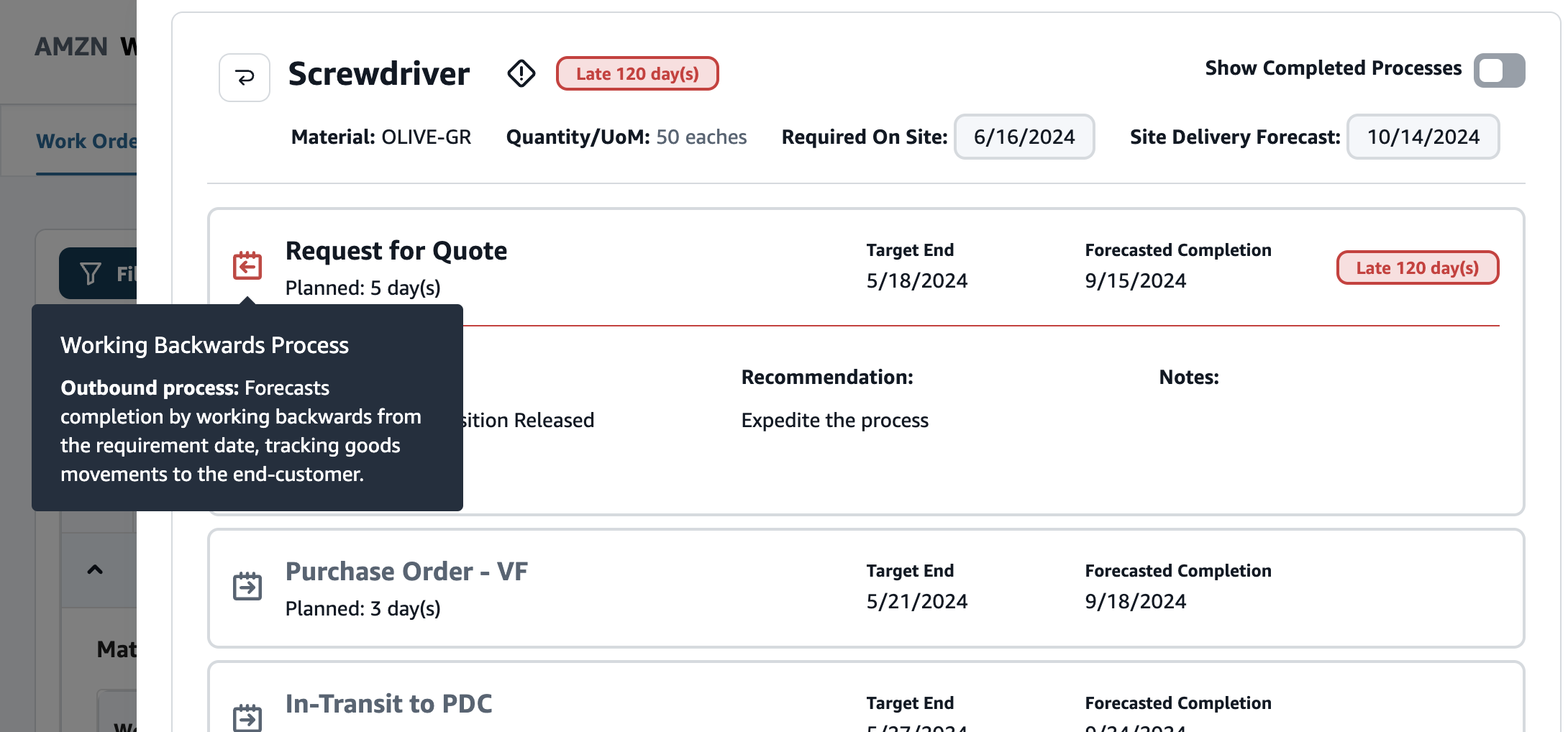This screenshot has height=732, width=1568.
Task: Collapse the section with the up chevron
Action: [95, 569]
